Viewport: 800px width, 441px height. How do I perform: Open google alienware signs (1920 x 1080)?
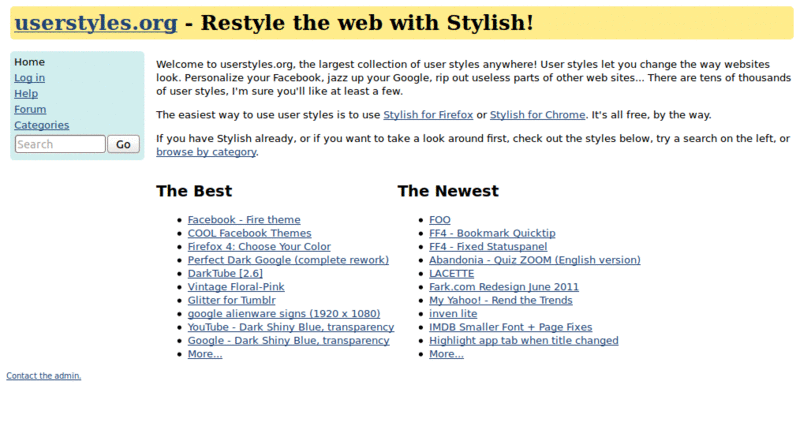point(284,314)
